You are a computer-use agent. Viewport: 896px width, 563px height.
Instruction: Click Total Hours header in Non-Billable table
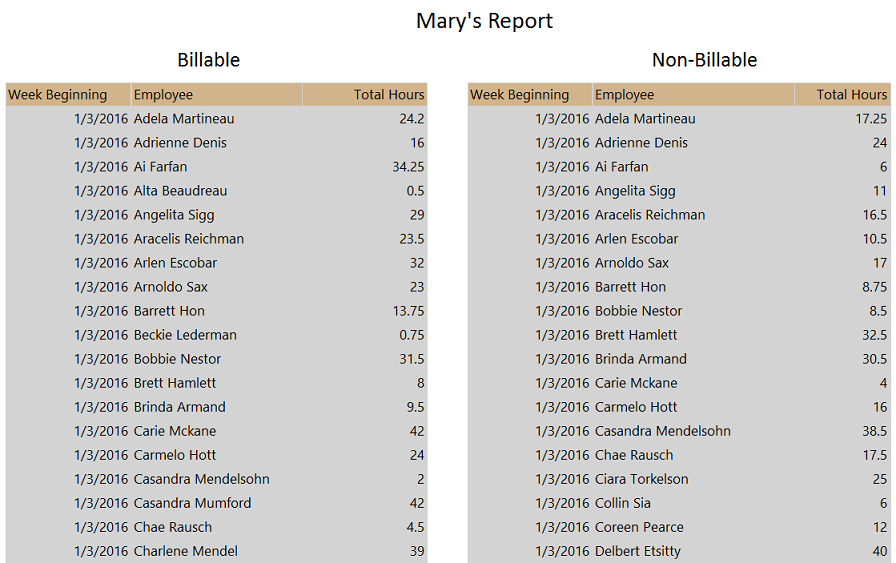point(851,95)
